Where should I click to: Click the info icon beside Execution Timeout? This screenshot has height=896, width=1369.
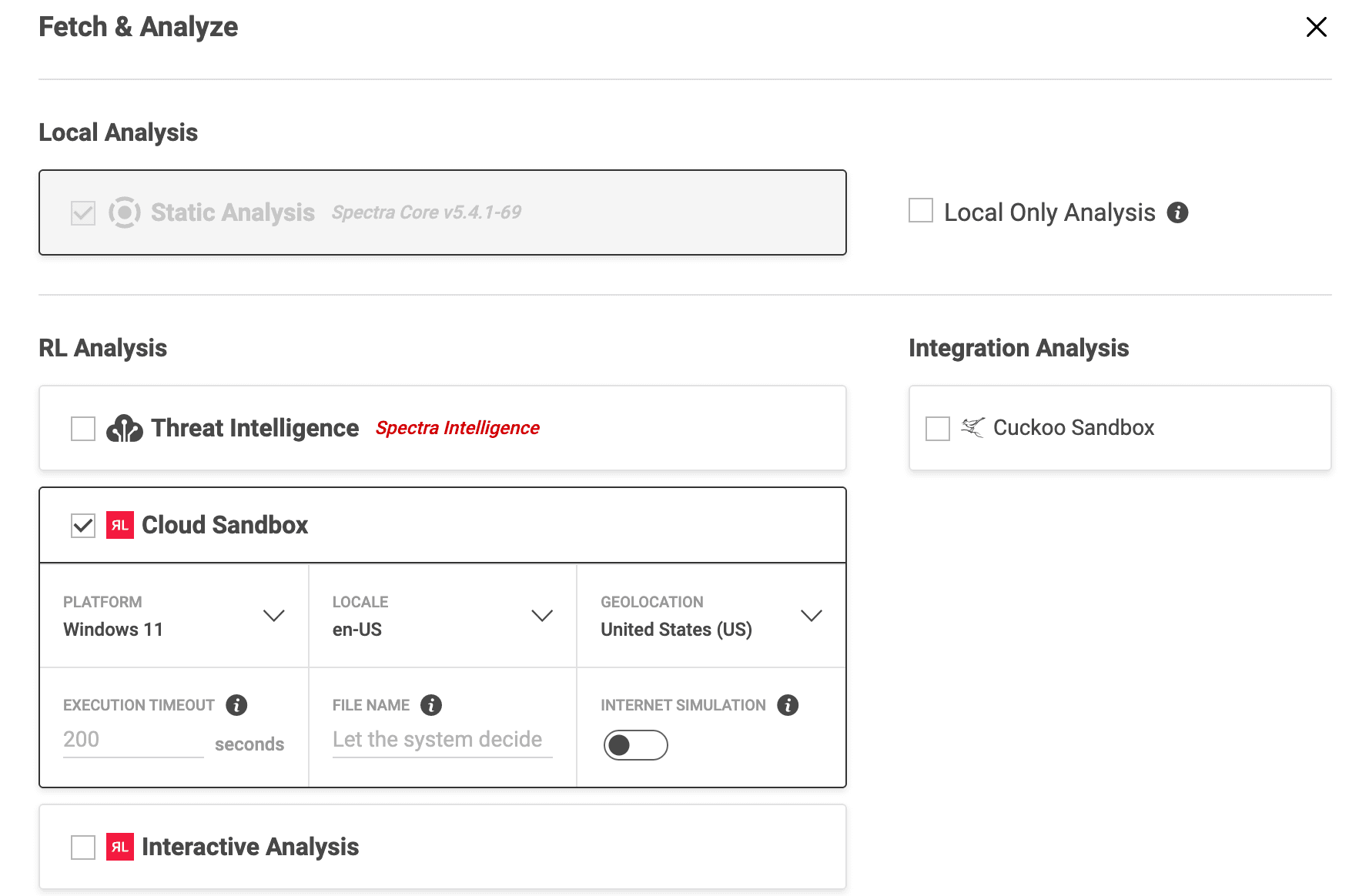[236, 704]
